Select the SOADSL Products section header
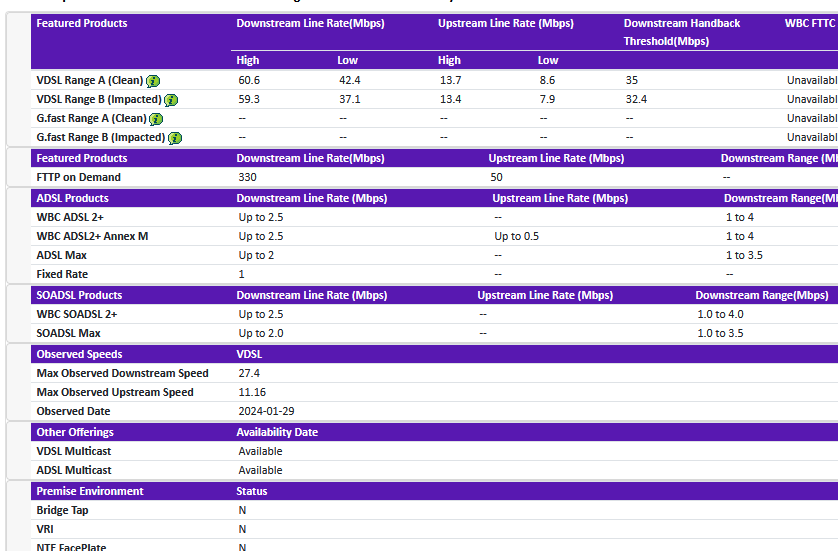838x551 pixels. (79, 295)
